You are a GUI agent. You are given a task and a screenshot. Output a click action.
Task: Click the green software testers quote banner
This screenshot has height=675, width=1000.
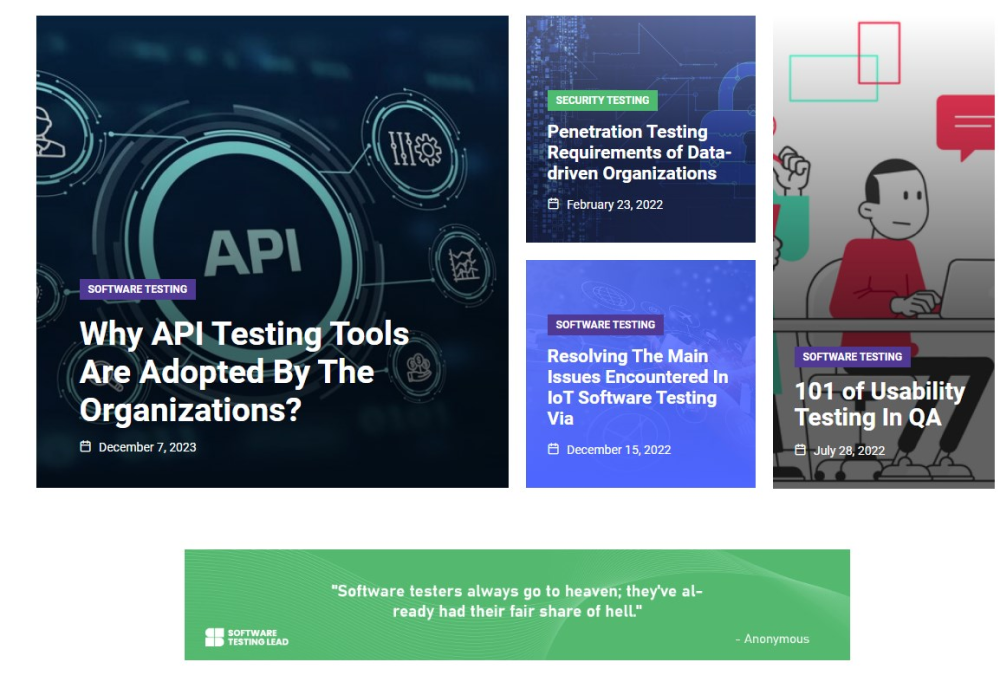tap(516, 604)
